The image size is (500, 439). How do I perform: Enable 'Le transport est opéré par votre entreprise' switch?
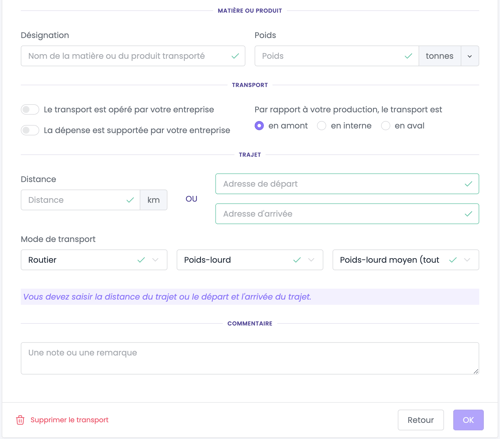click(30, 109)
